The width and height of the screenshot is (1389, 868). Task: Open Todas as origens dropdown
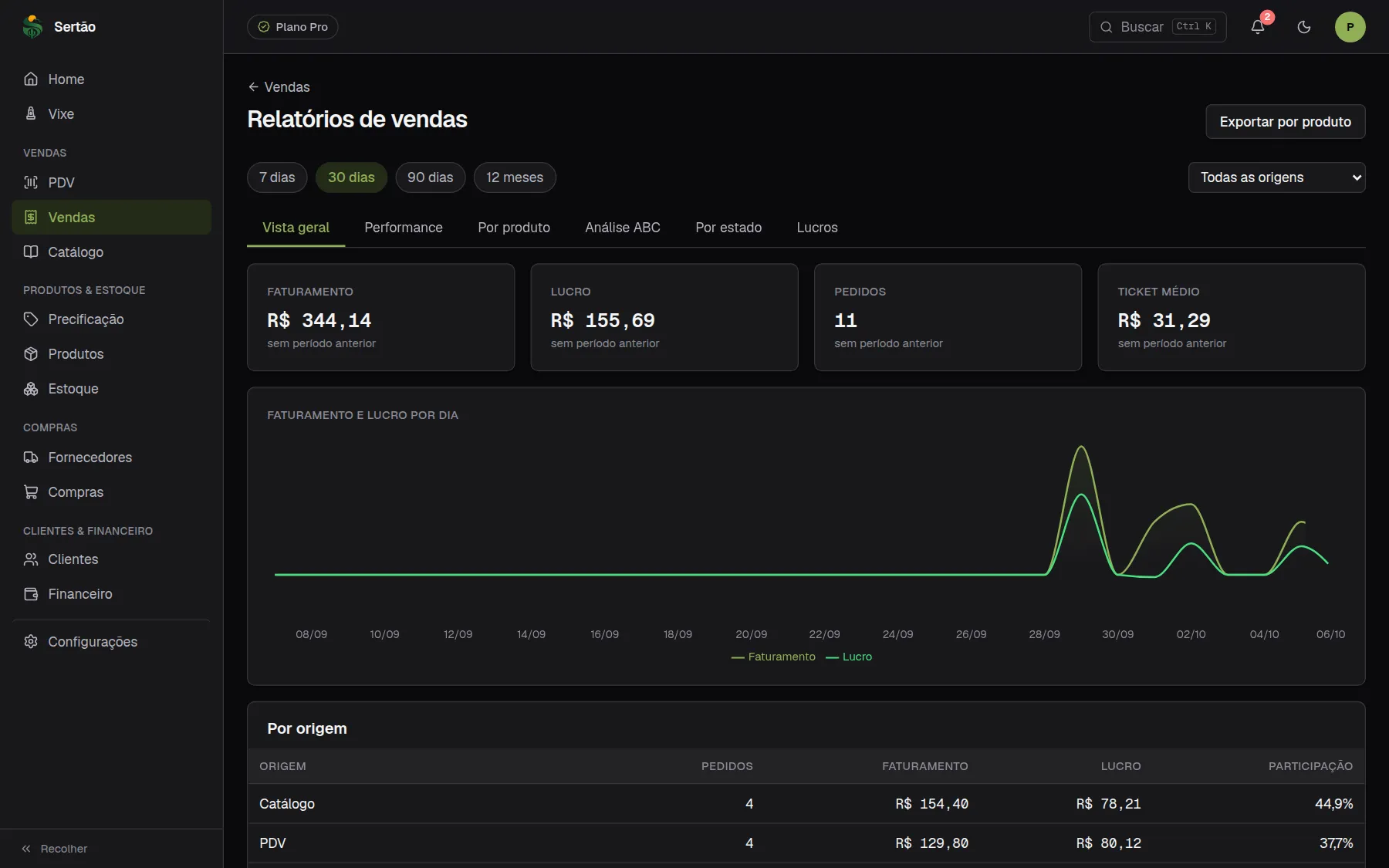(x=1277, y=177)
